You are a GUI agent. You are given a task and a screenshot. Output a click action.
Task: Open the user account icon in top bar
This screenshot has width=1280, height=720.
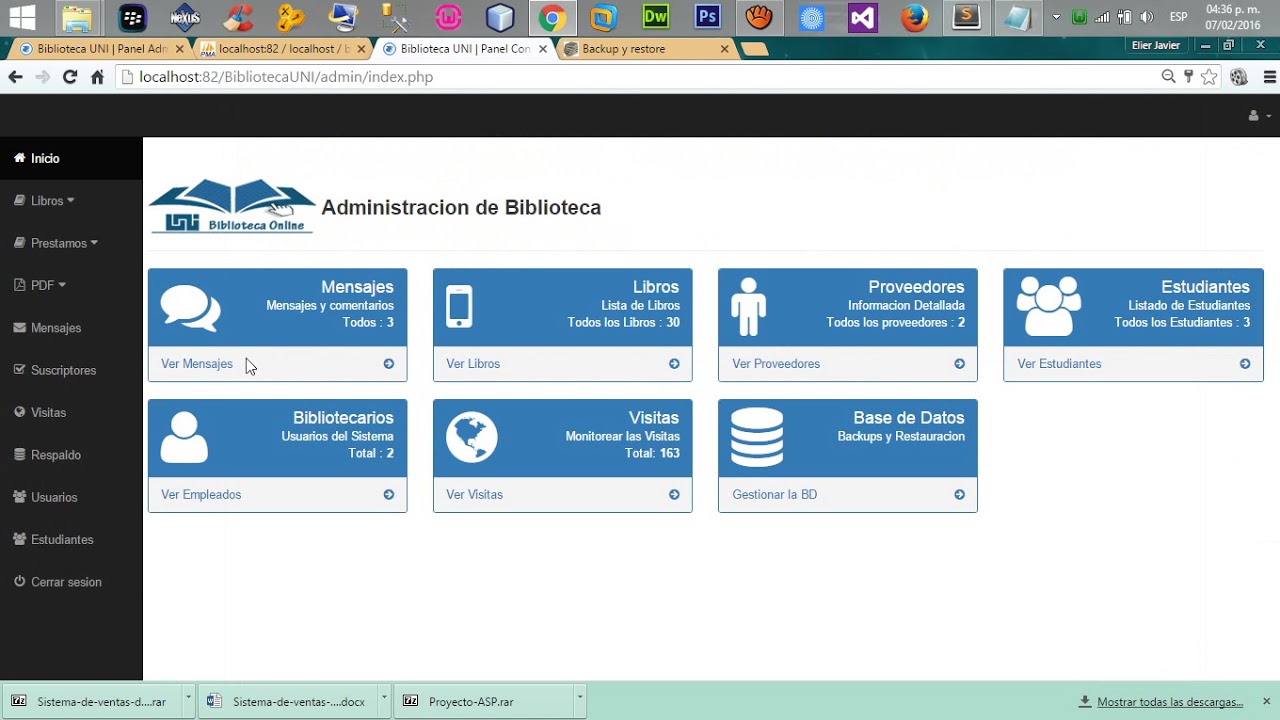pyautogui.click(x=1258, y=116)
